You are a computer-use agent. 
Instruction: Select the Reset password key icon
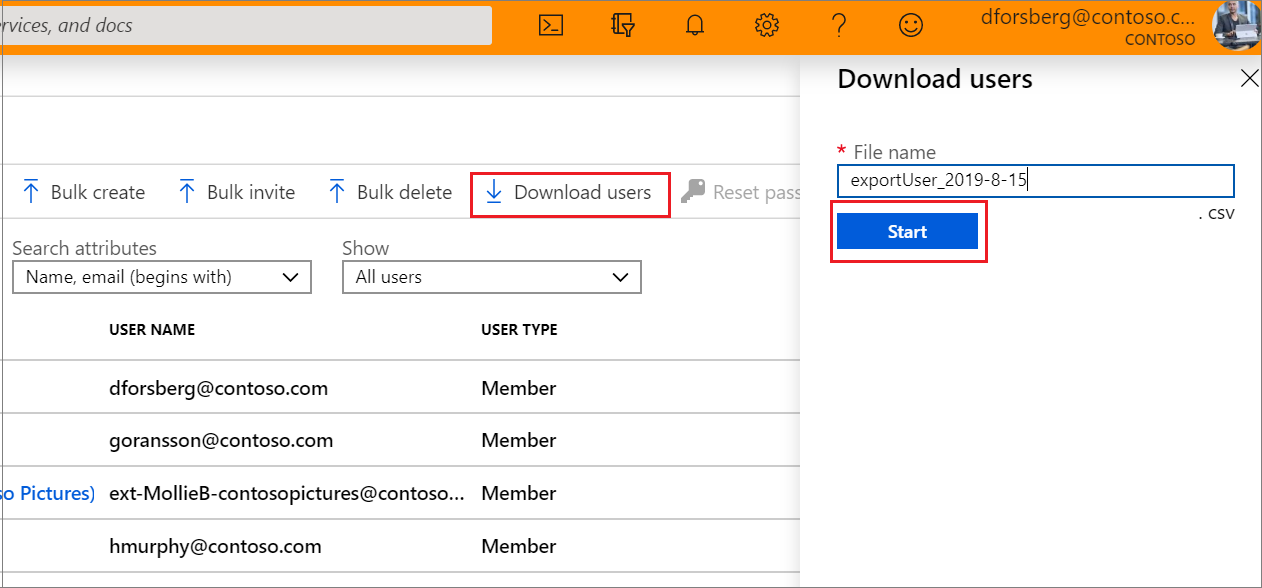click(x=694, y=192)
